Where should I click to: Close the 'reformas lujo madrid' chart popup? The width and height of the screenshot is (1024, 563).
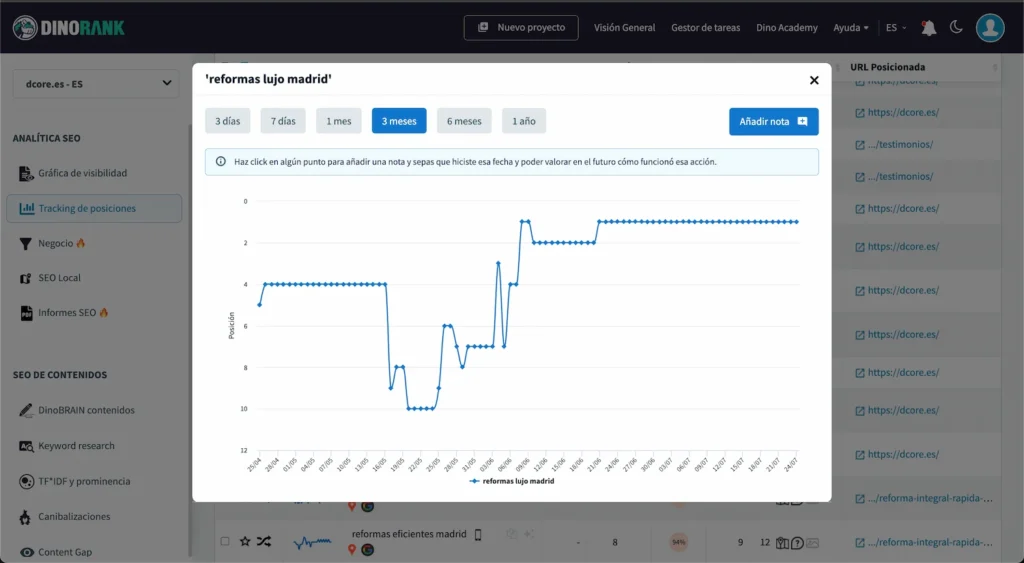(813, 80)
